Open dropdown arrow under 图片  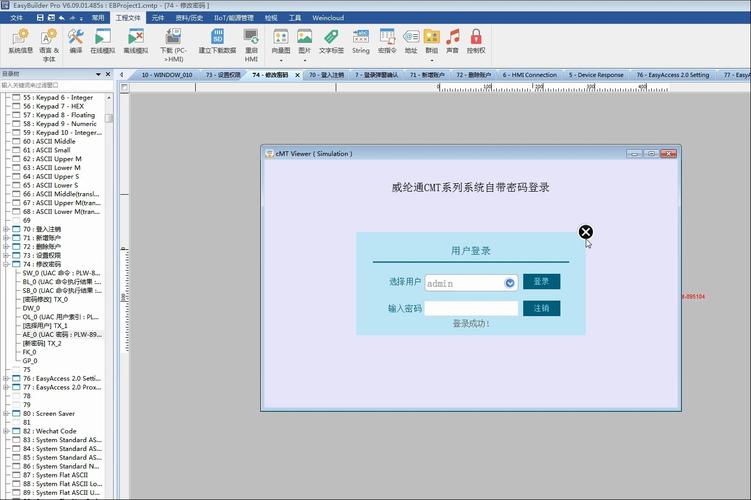[305, 61]
